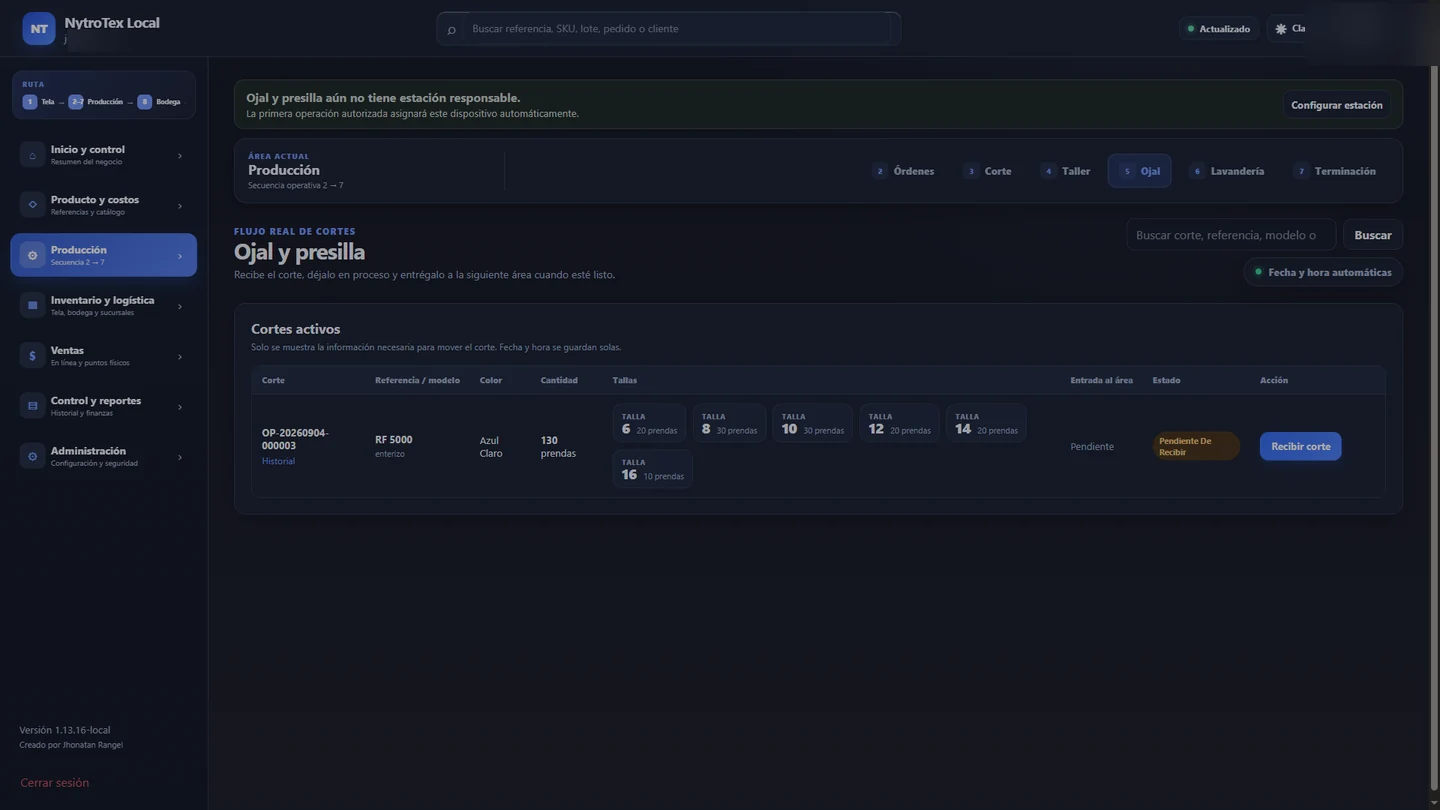Image resolution: width=1440 pixels, height=810 pixels.
Task: Select the order number OP-20260904-000003
Action: [295, 439]
